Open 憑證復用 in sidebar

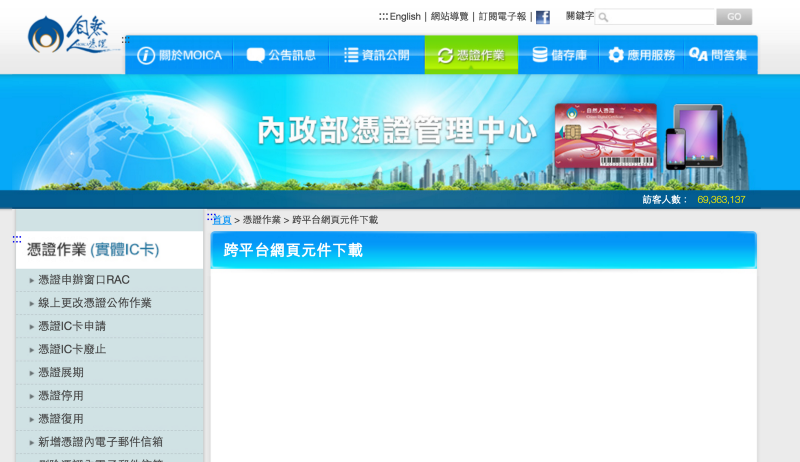click(61, 419)
